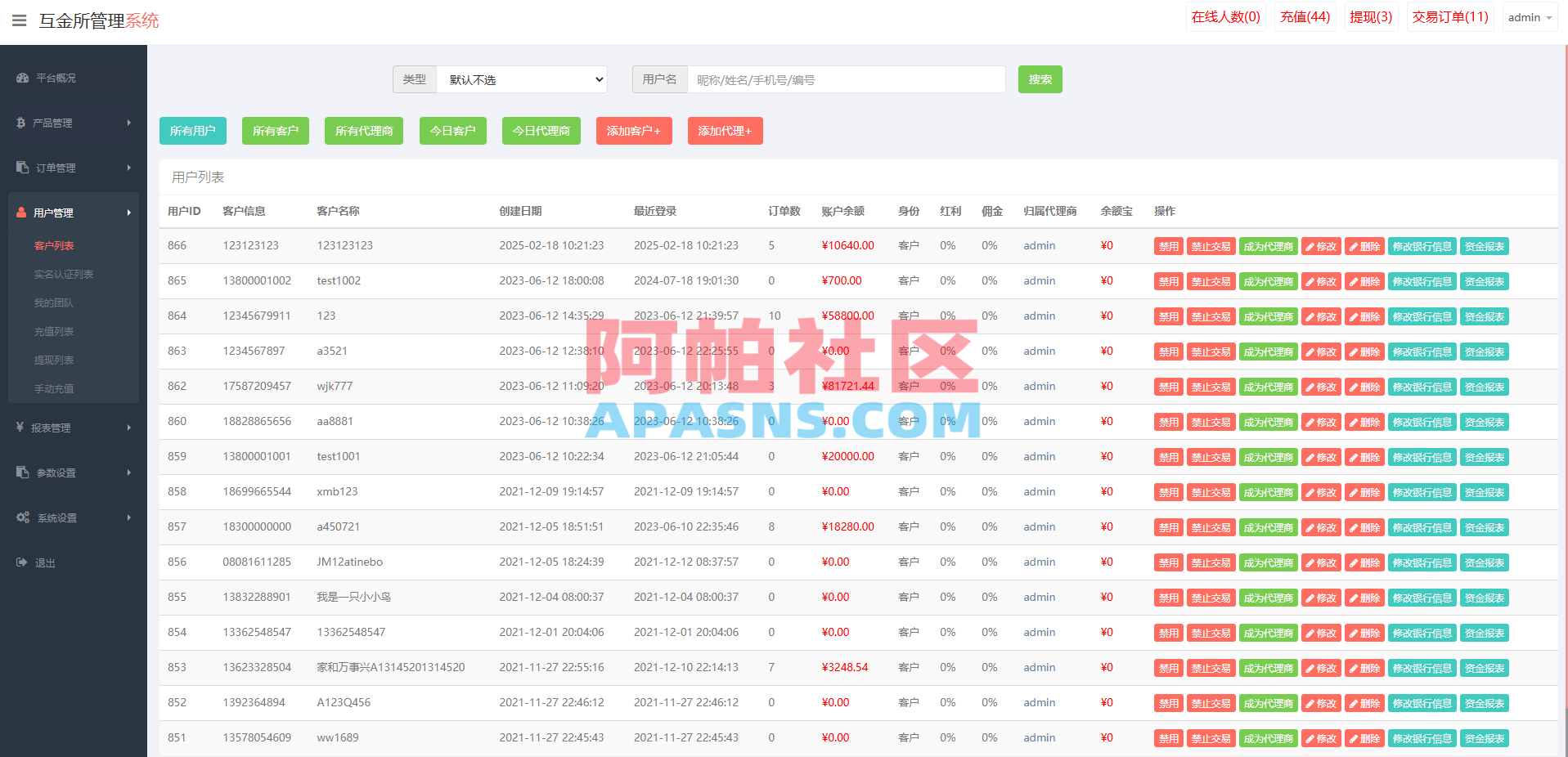Open 充值列表 from the sidebar menu
The height and width of the screenshot is (757, 1568).
tap(54, 331)
